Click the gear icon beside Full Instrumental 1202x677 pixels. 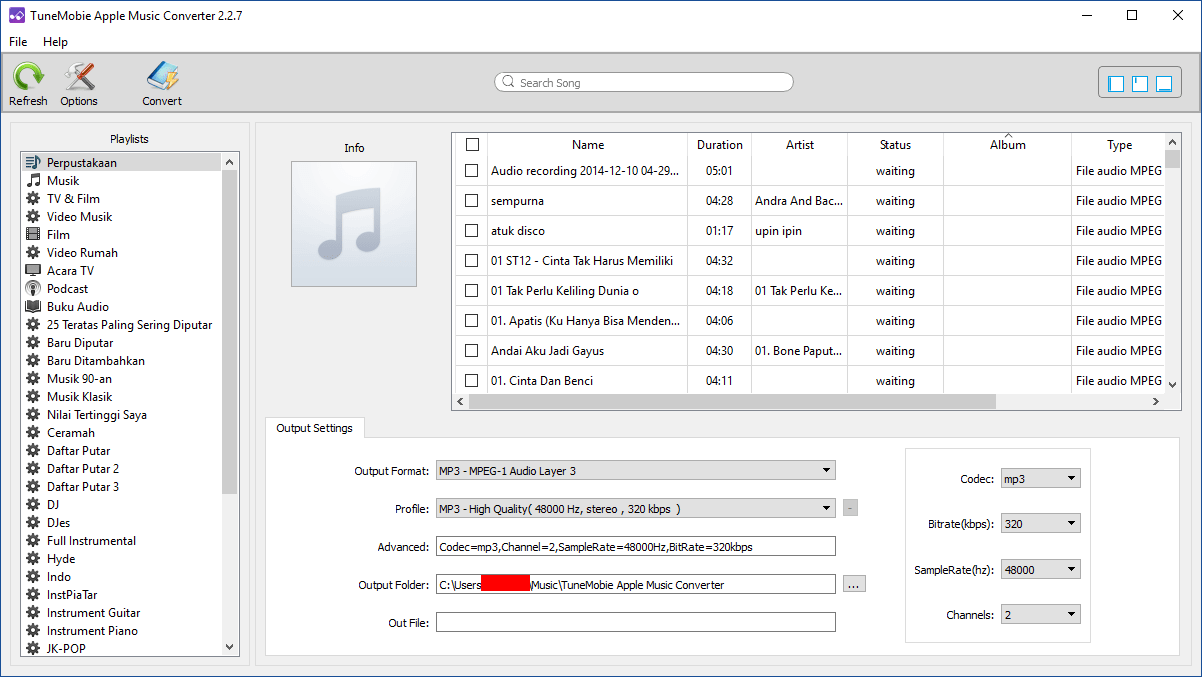[x=33, y=540]
